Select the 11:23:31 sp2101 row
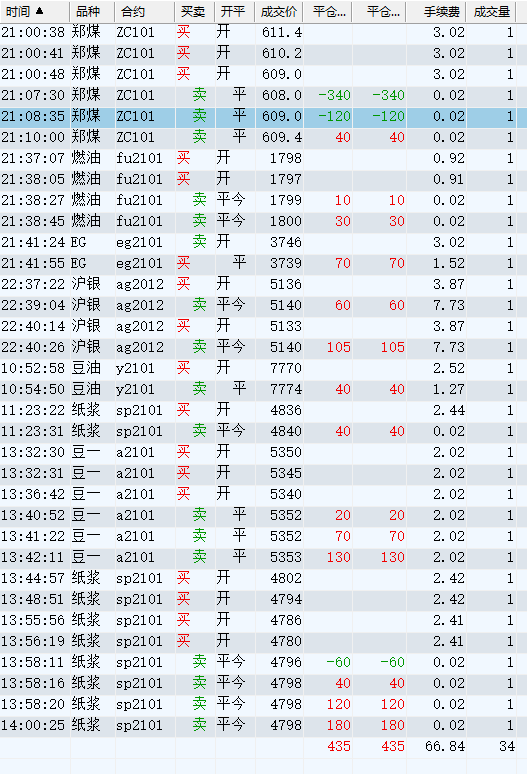The width and height of the screenshot is (527, 774). pyautogui.click(x=264, y=431)
